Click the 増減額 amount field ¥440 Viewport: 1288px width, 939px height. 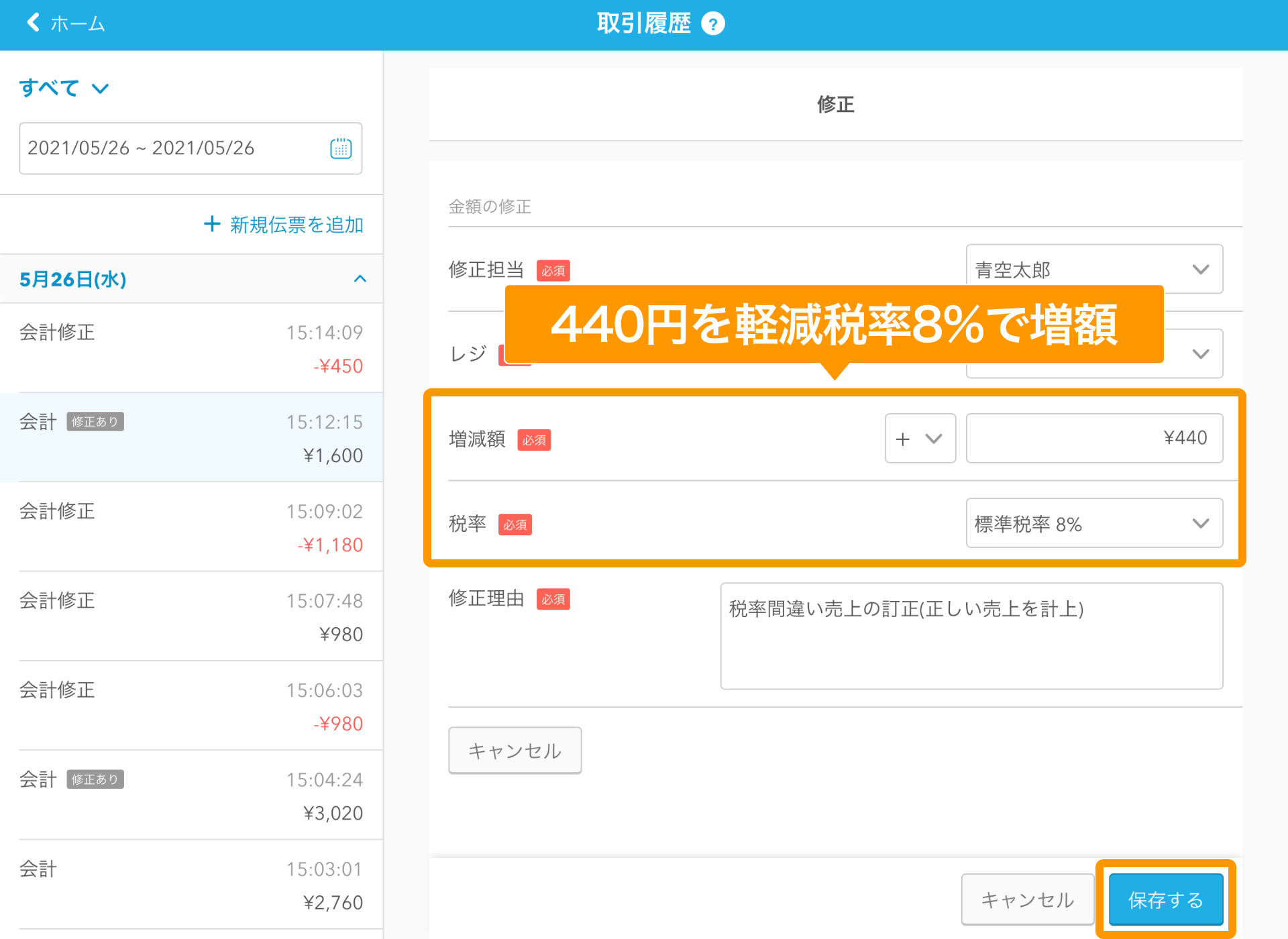coord(1094,439)
